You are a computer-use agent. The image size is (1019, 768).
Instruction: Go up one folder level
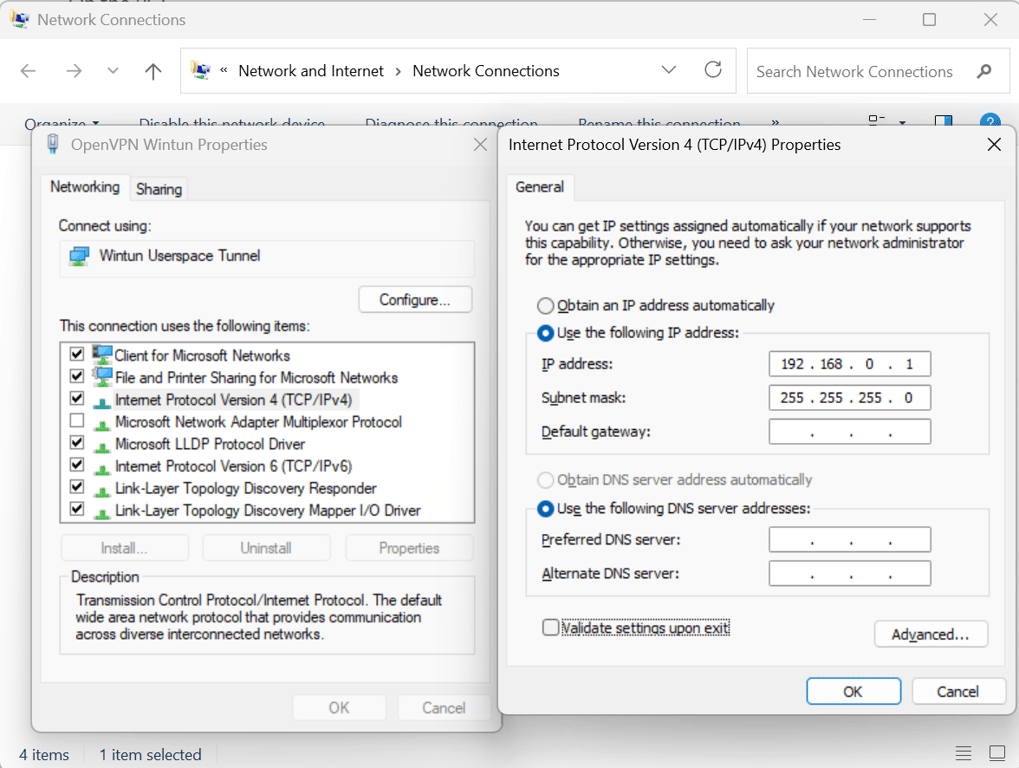pos(153,71)
